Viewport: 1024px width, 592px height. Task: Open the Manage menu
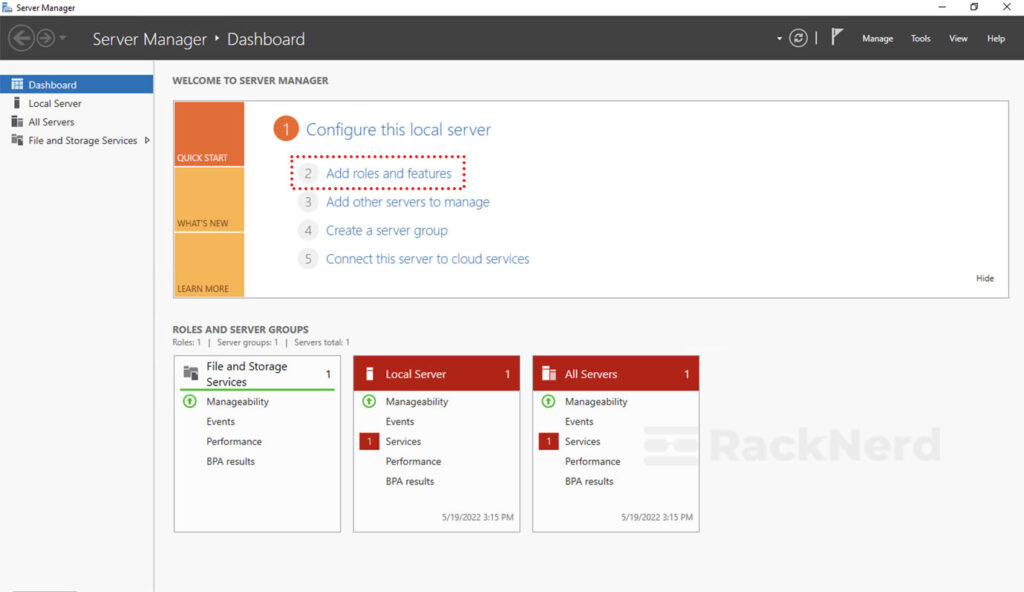pos(877,38)
